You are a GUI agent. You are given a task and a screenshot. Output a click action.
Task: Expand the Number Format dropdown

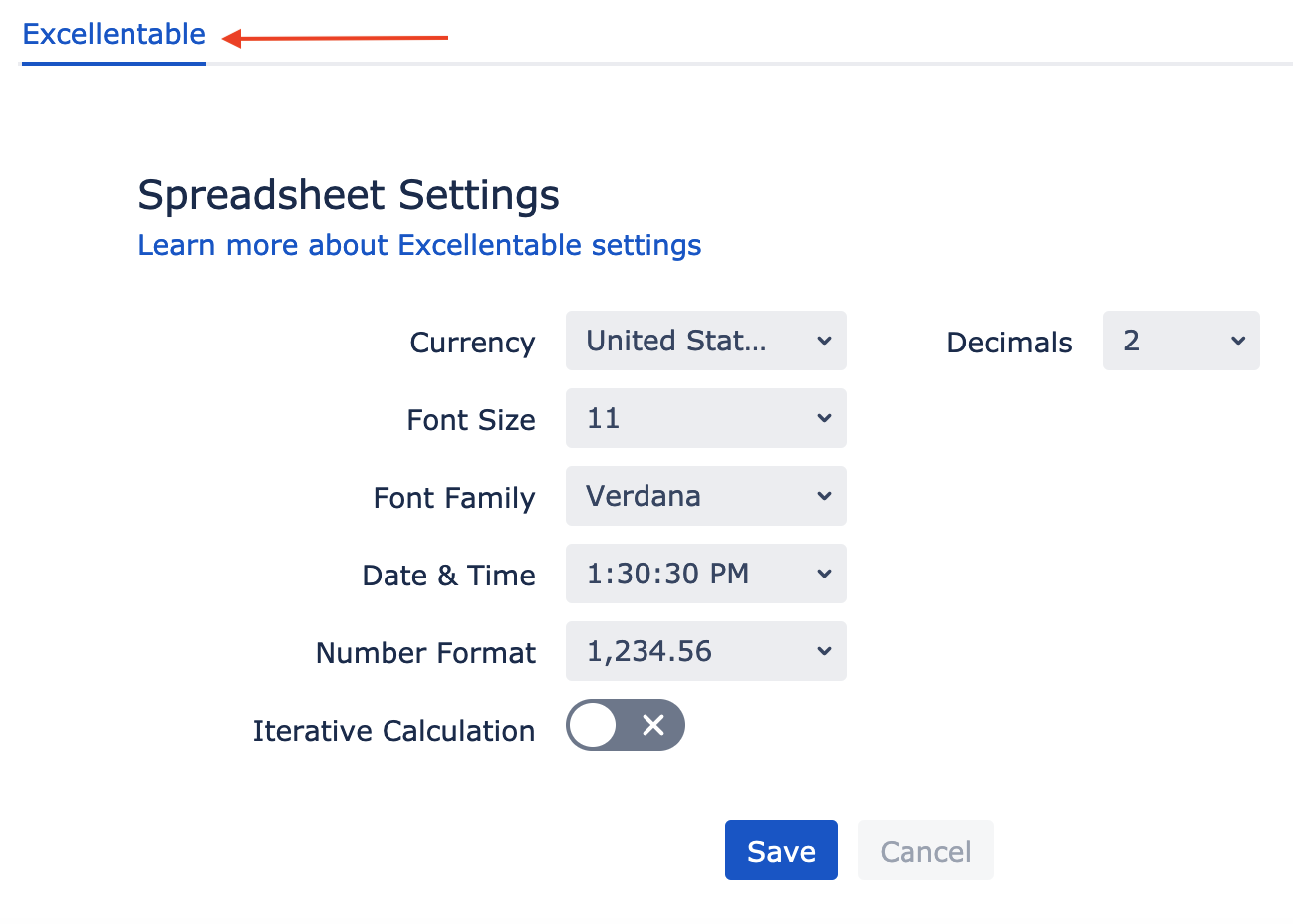coord(706,651)
